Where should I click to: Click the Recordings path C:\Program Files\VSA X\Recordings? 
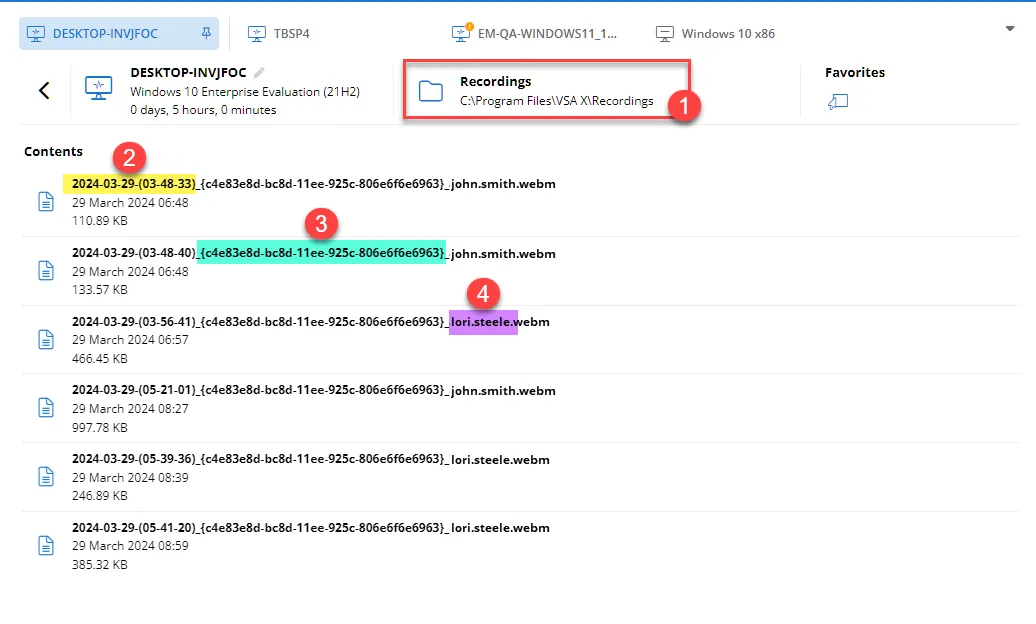pos(556,101)
